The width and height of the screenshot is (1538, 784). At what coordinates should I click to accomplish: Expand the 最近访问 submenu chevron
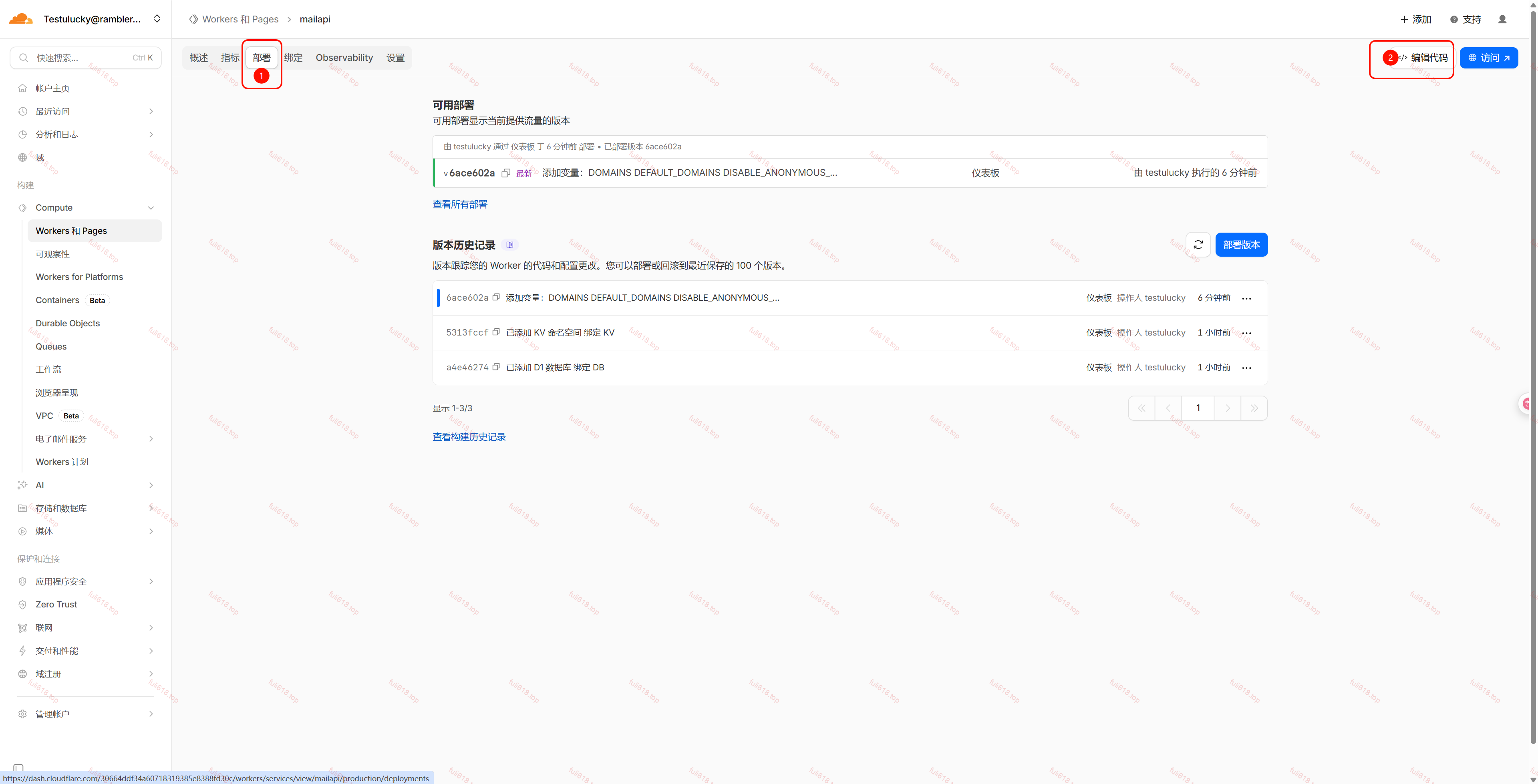pos(151,112)
